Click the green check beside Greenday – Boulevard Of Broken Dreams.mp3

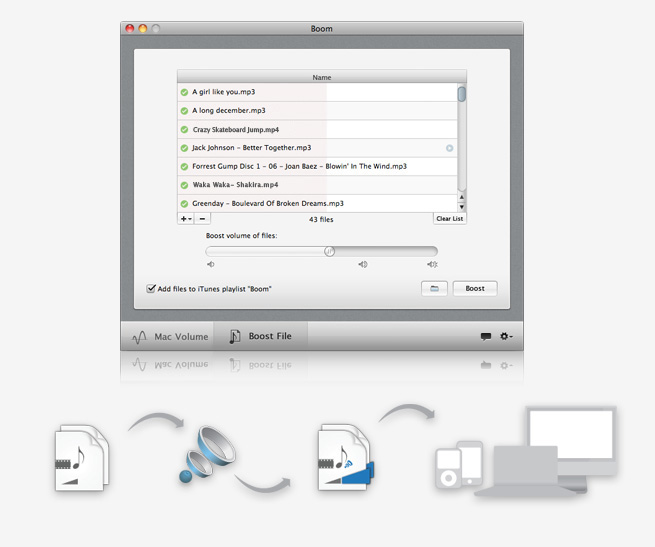click(184, 204)
